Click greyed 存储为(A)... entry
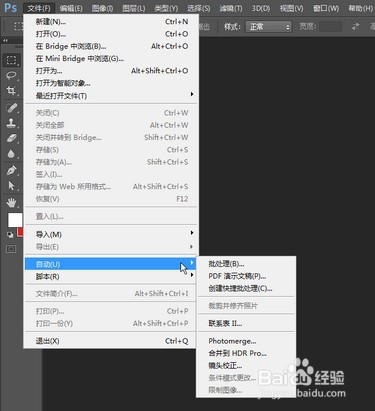Viewport: 375px width, 411px height. (112, 162)
